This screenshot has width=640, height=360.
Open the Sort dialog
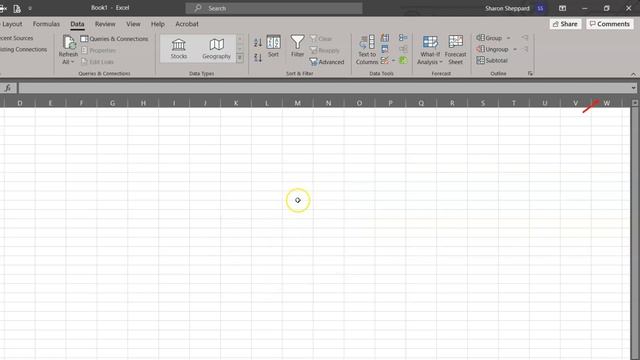pyautogui.click(x=273, y=47)
